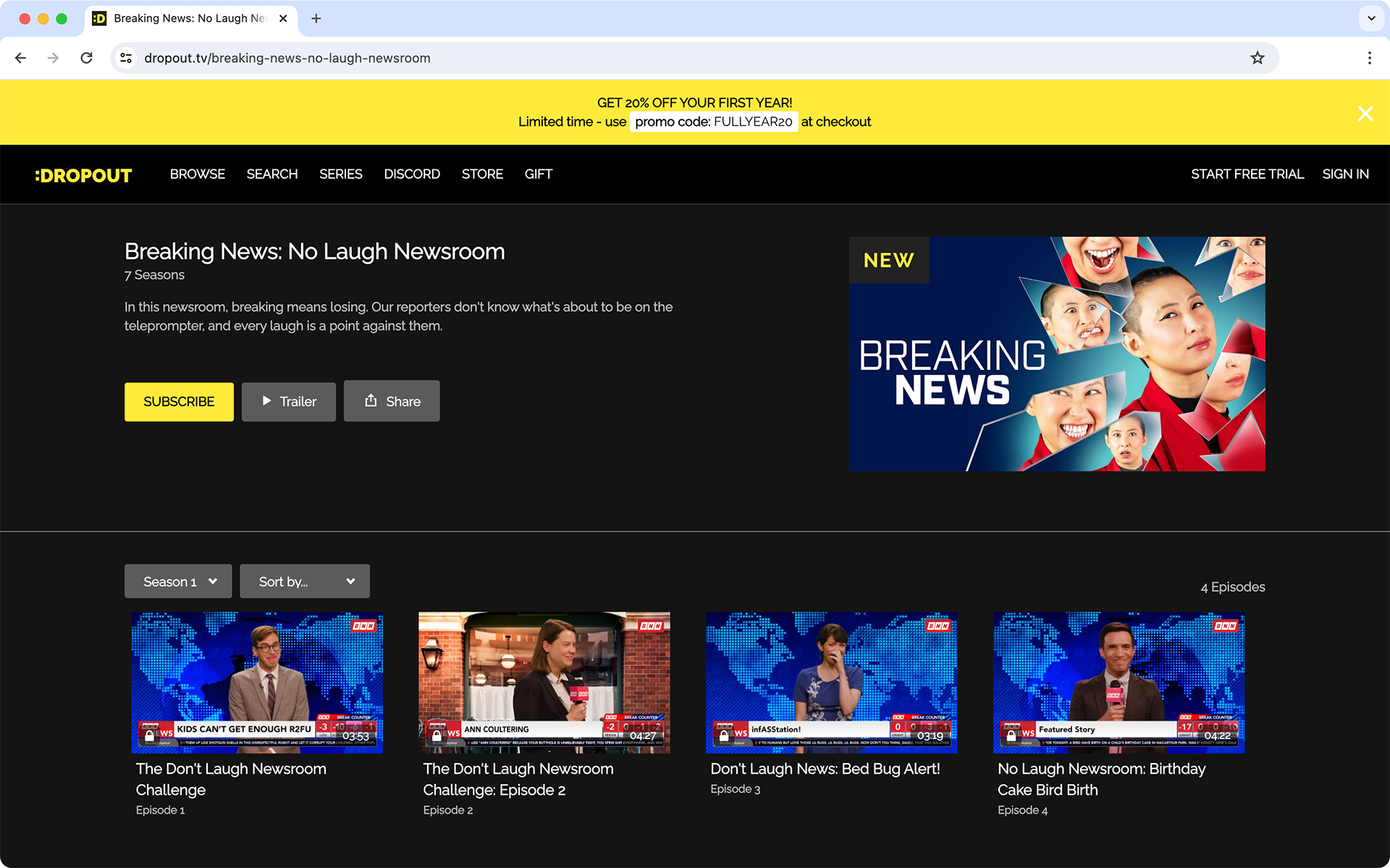Click Start Free Trial
This screenshot has width=1390, height=868.
pos(1247,174)
